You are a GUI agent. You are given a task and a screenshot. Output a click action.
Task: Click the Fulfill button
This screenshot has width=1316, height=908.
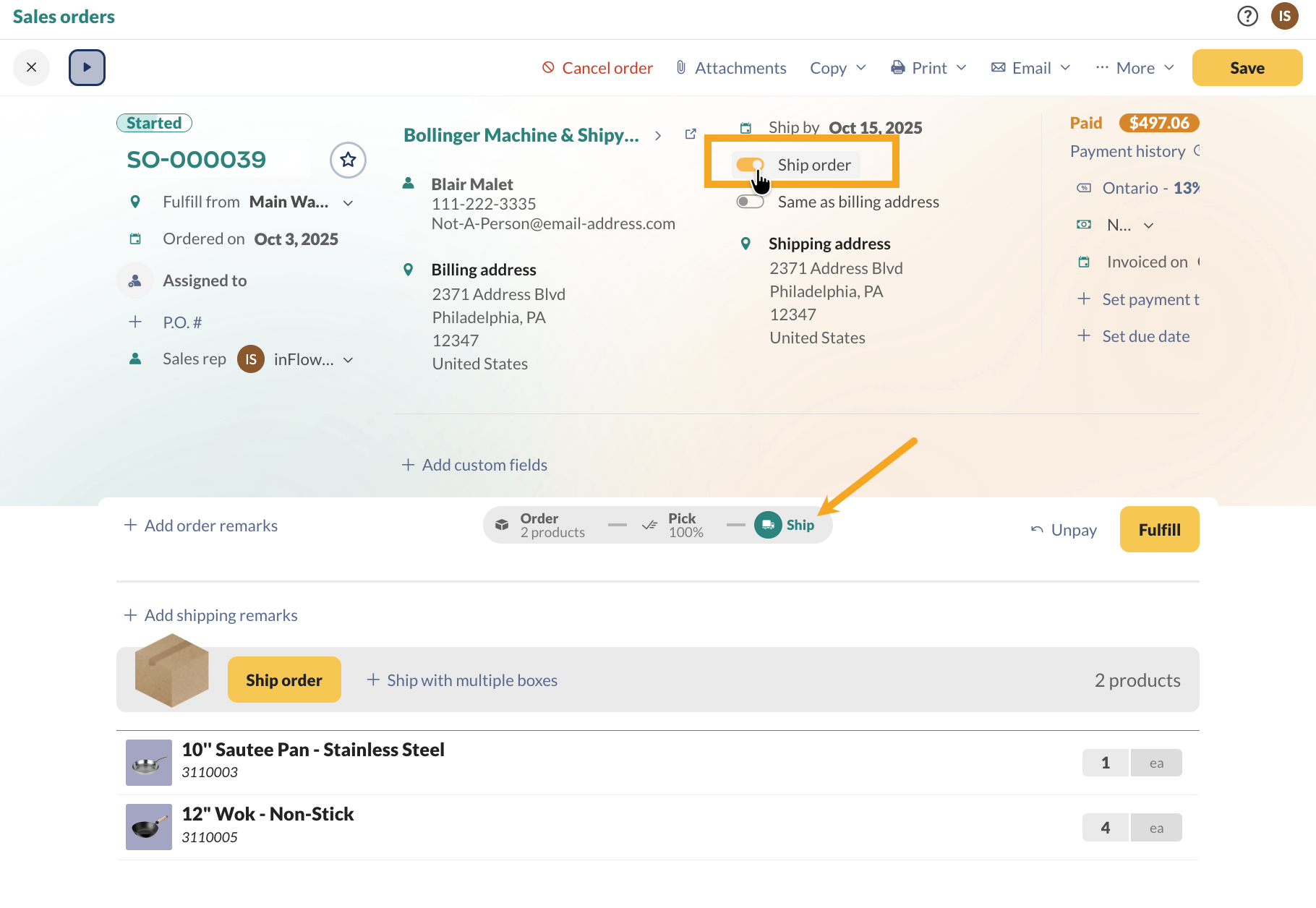point(1159,529)
